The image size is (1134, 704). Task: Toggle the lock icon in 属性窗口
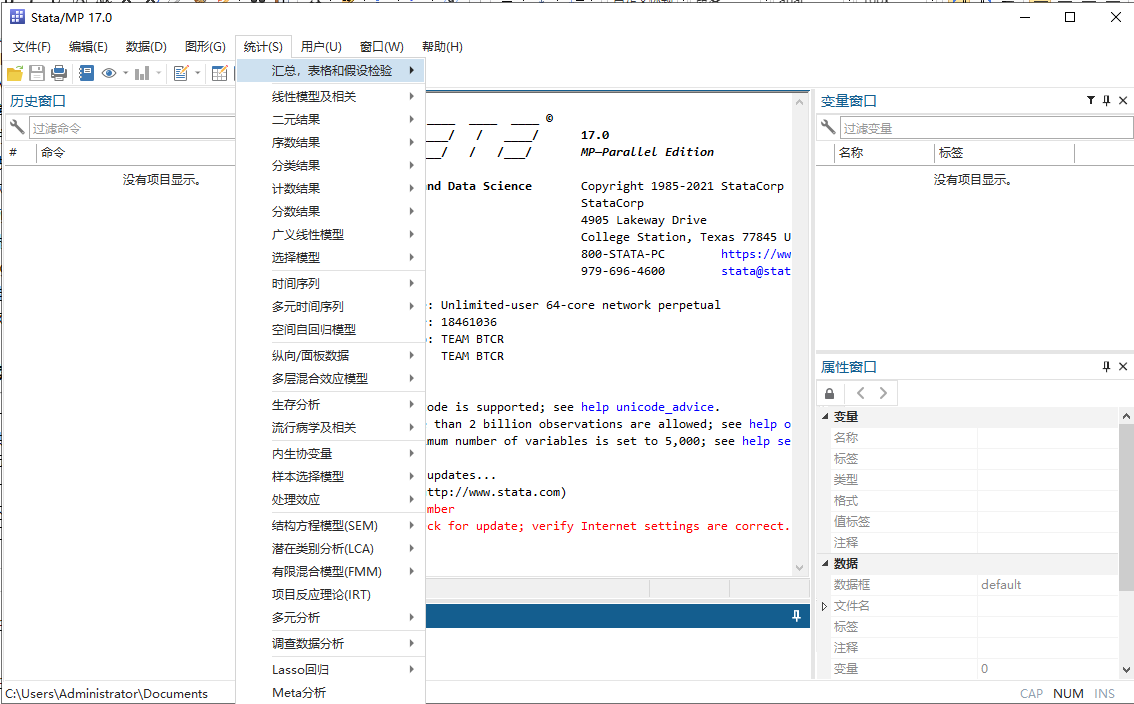(832, 393)
